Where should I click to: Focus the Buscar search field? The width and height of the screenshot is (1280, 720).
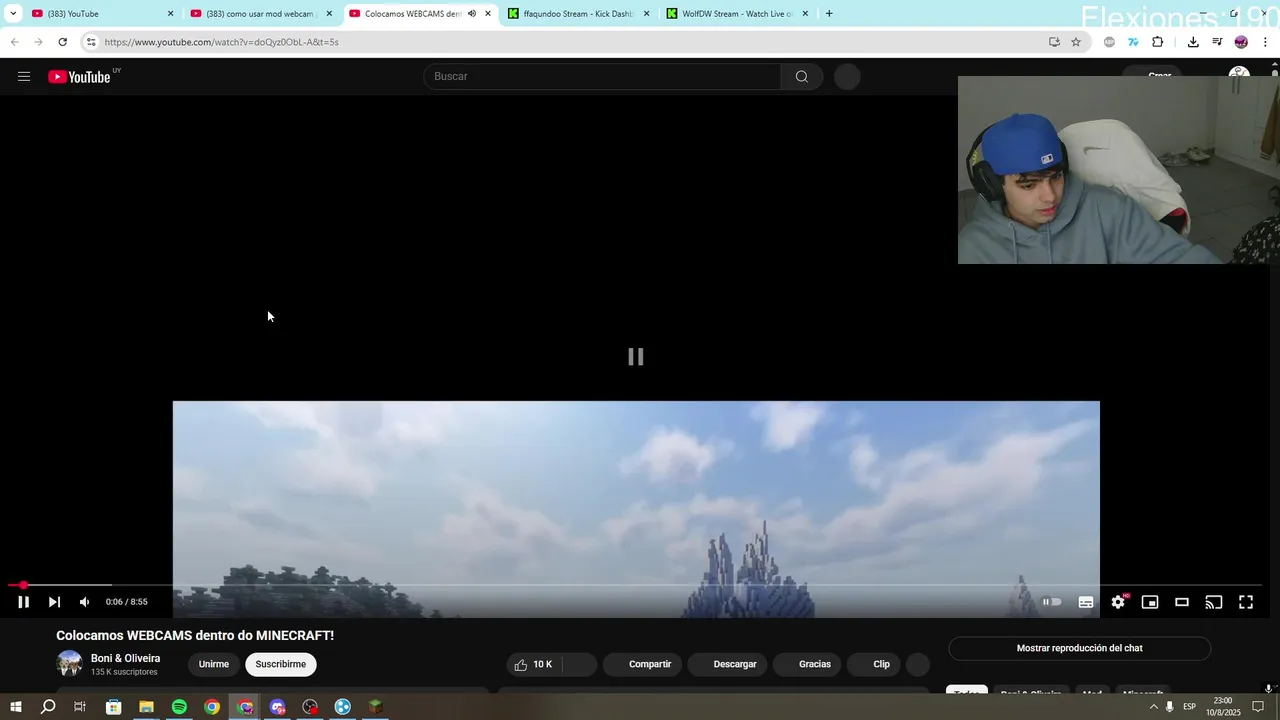click(603, 77)
